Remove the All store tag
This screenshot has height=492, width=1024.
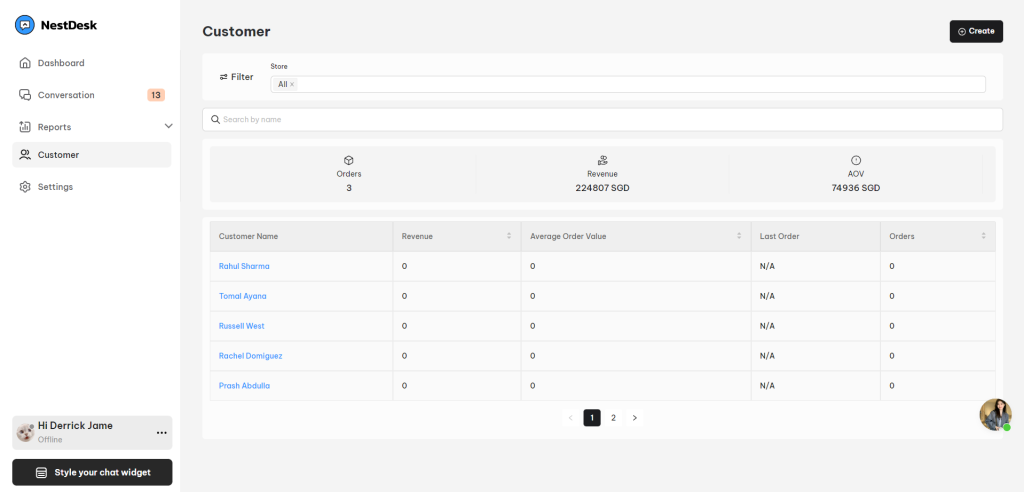click(292, 84)
